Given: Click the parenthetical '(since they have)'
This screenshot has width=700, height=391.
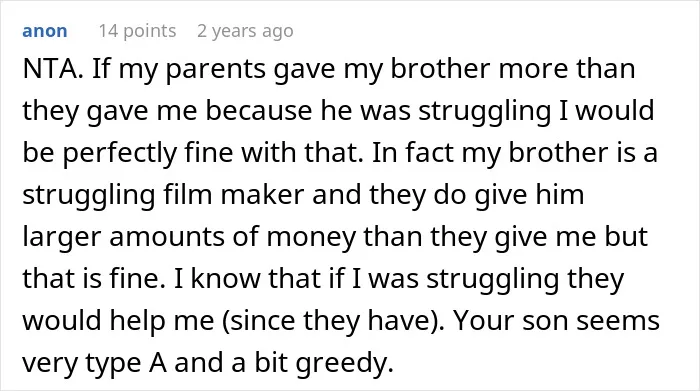Looking at the screenshot, I should pos(333,320).
